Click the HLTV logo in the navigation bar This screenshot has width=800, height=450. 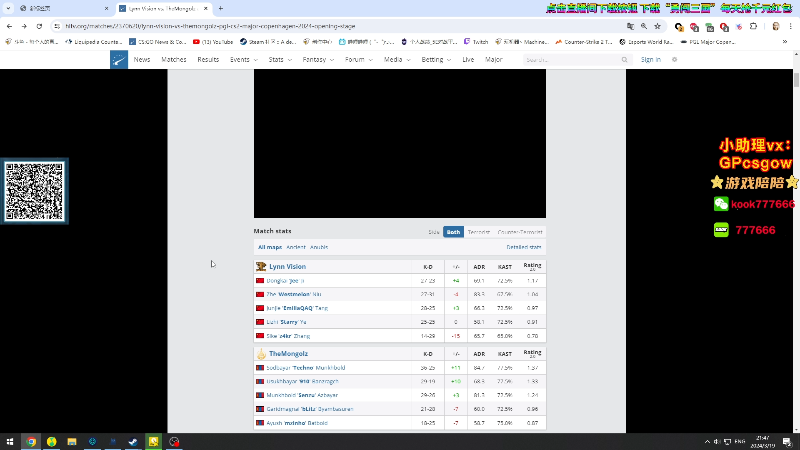pos(119,60)
